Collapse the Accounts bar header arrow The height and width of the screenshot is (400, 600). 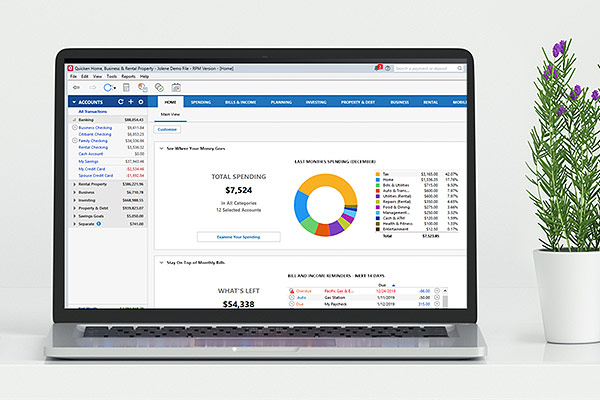click(x=74, y=102)
